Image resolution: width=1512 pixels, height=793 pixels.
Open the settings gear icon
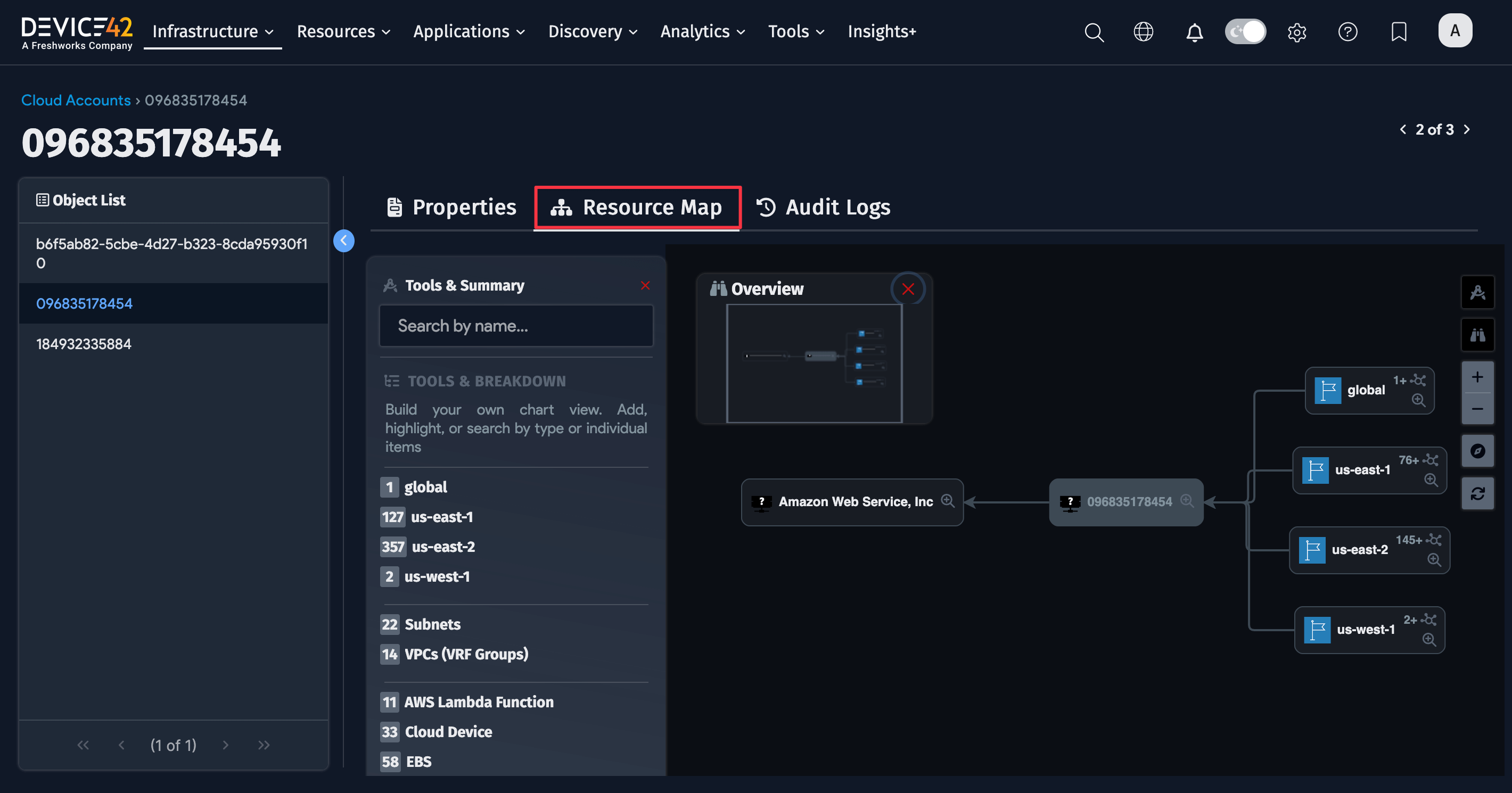[x=1296, y=32]
